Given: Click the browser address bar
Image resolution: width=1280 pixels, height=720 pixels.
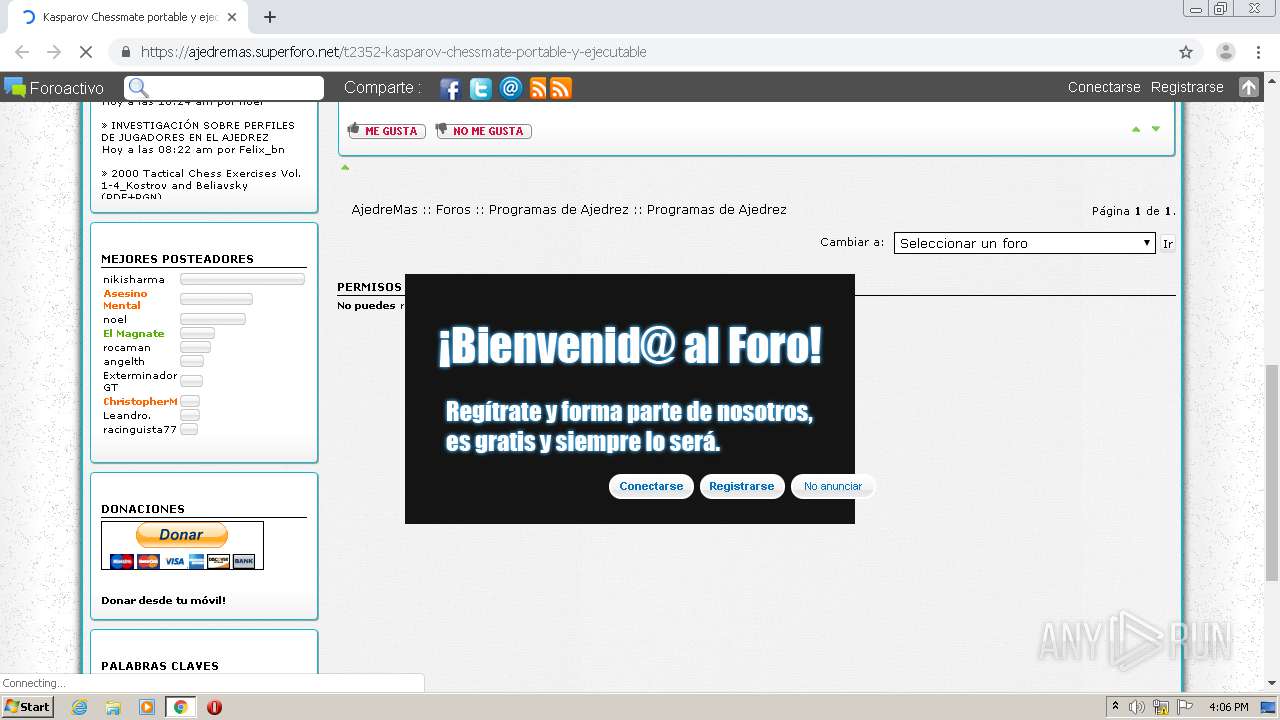Looking at the screenshot, I should [x=640, y=52].
